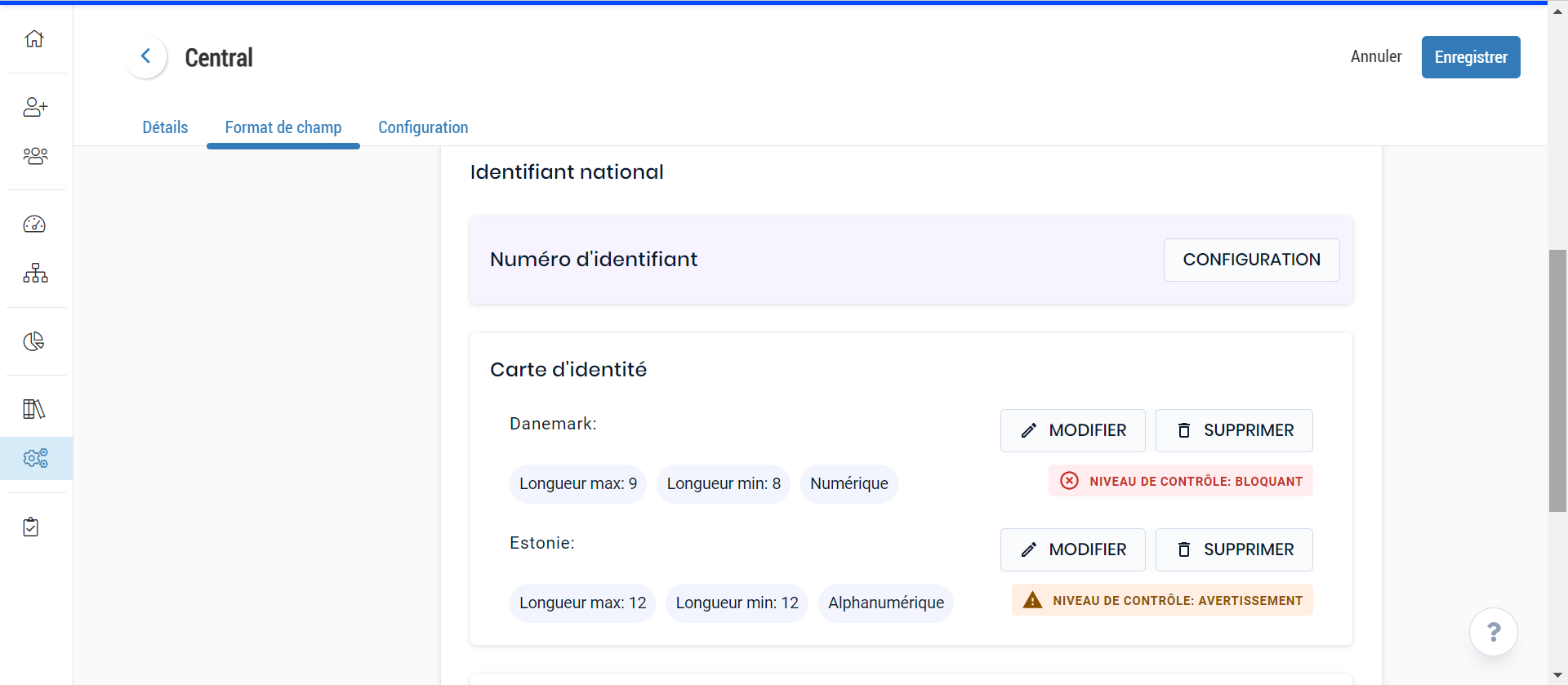Open the home icon in sidebar
This screenshot has height=685, width=1568.
[34, 38]
